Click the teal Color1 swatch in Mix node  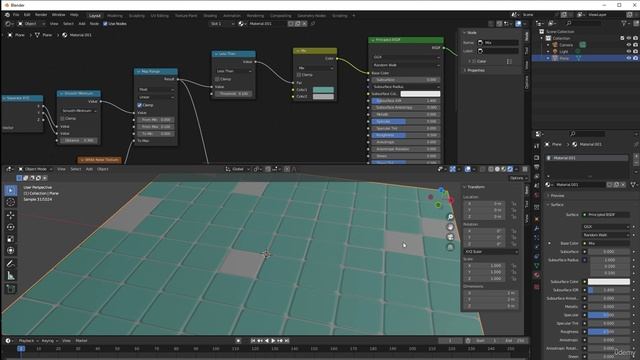323,90
